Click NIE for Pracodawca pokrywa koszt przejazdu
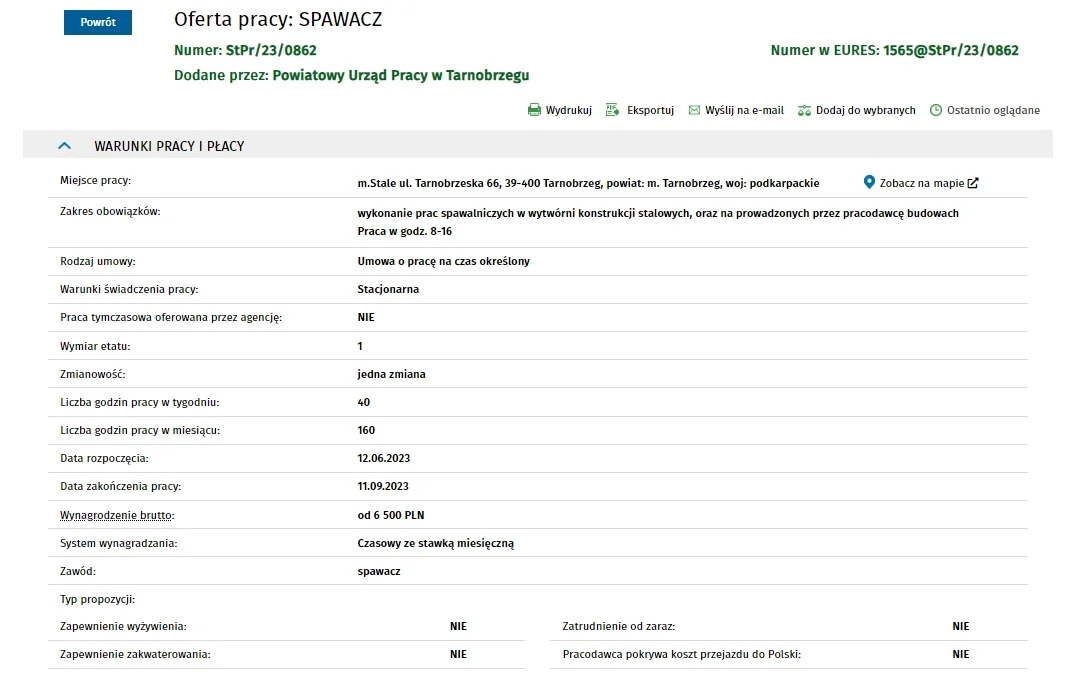This screenshot has height=682, width=1090. 961,654
